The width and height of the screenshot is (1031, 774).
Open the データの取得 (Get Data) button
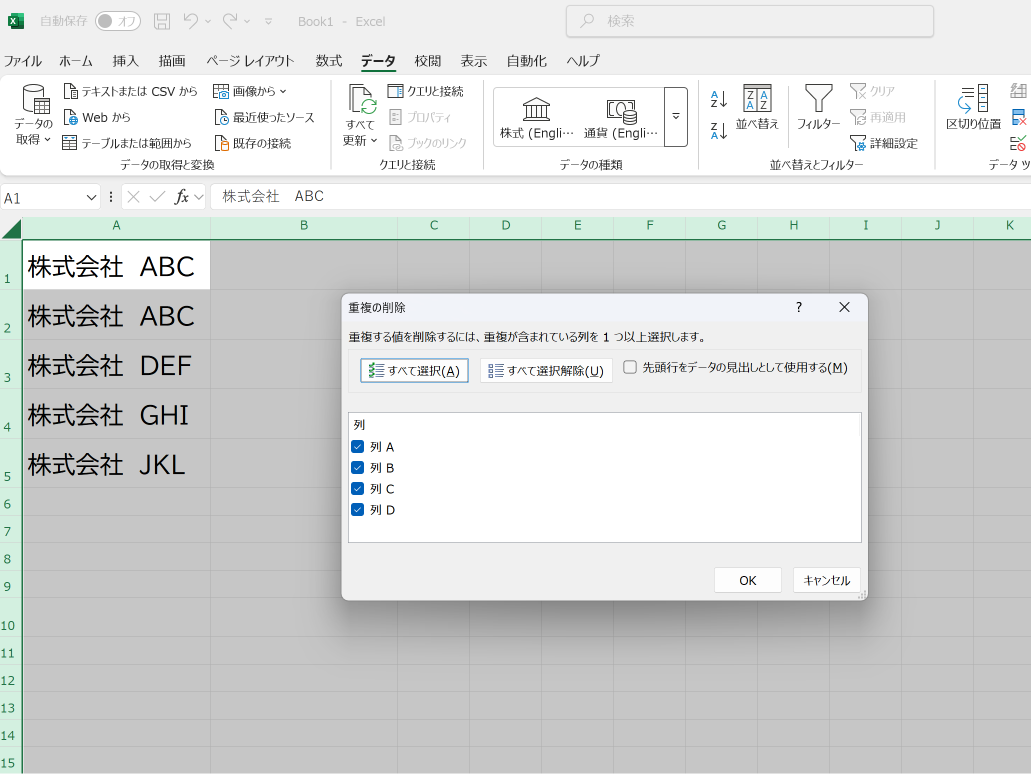tap(33, 115)
